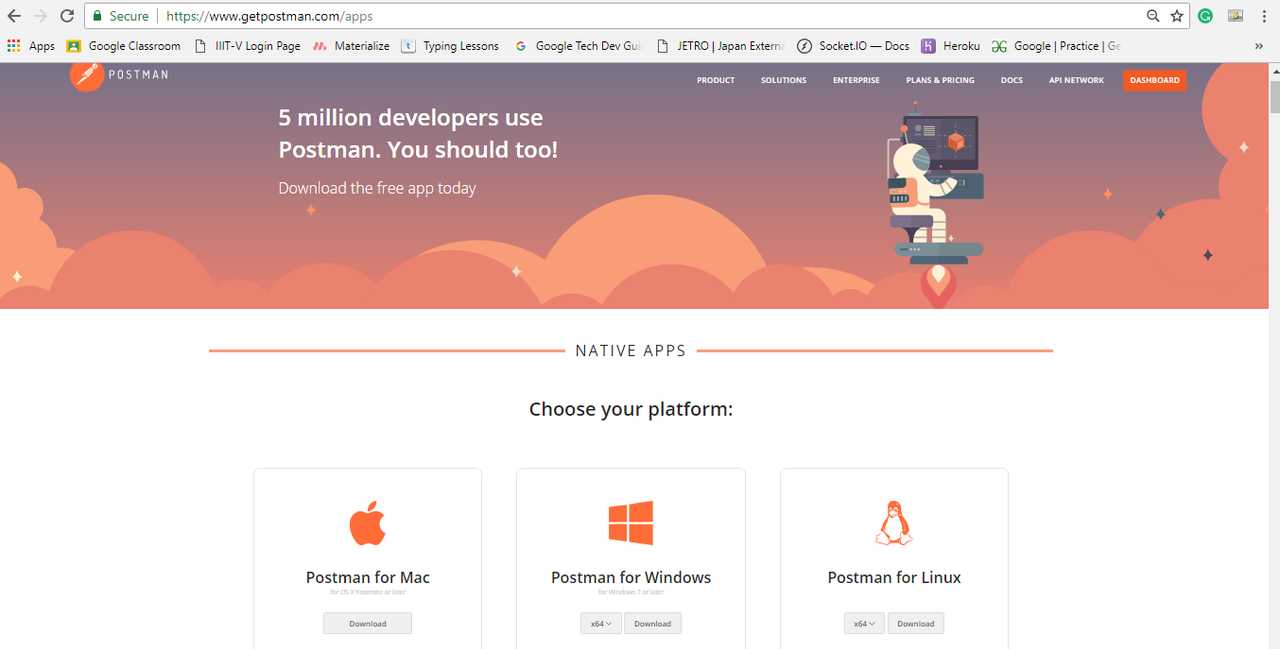Open the Materialize bookmark

pyautogui.click(x=351, y=46)
